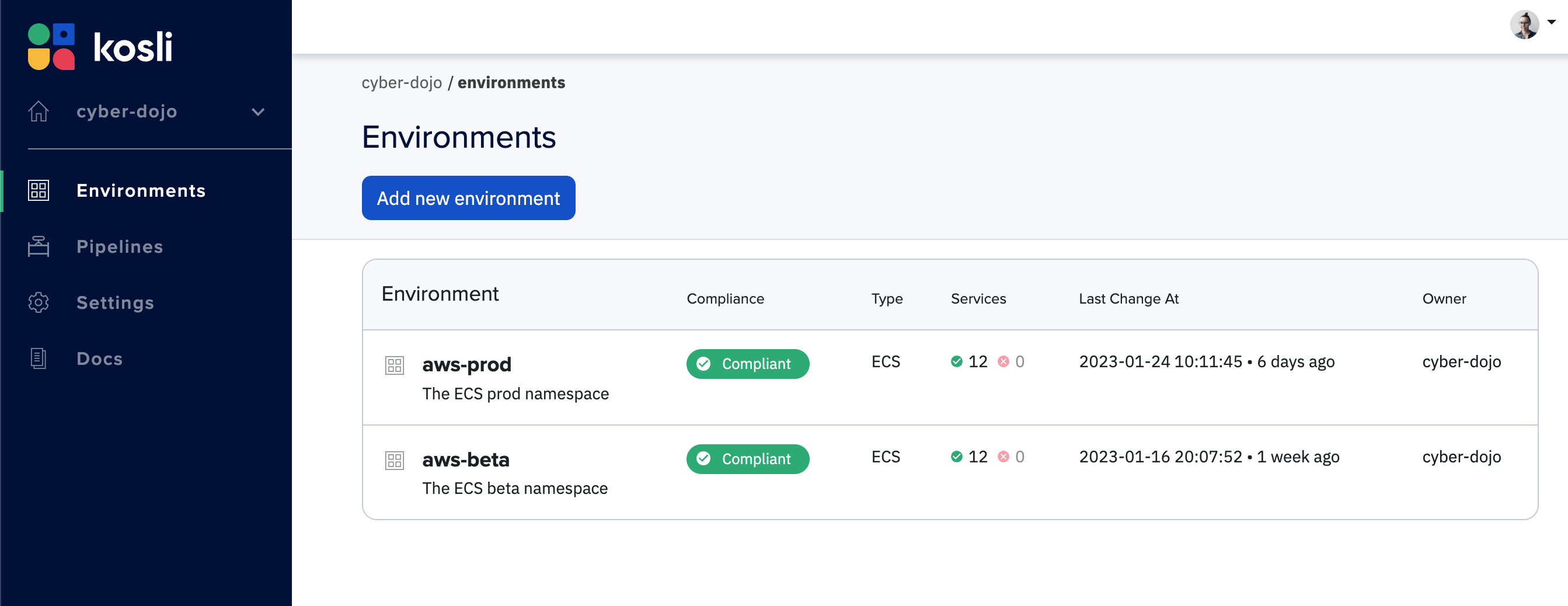Click the checkmark icon in aws-prod Compliant badge
The height and width of the screenshot is (606, 1568).
703,364
